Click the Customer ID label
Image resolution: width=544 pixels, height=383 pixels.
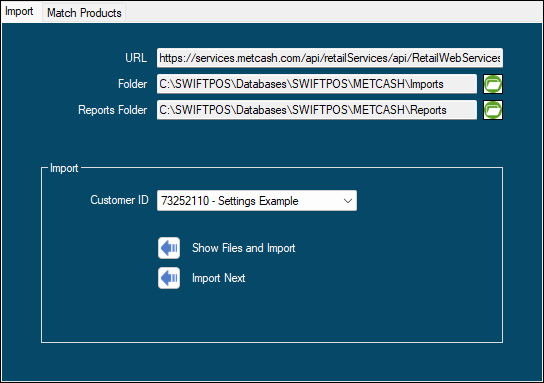(x=119, y=200)
